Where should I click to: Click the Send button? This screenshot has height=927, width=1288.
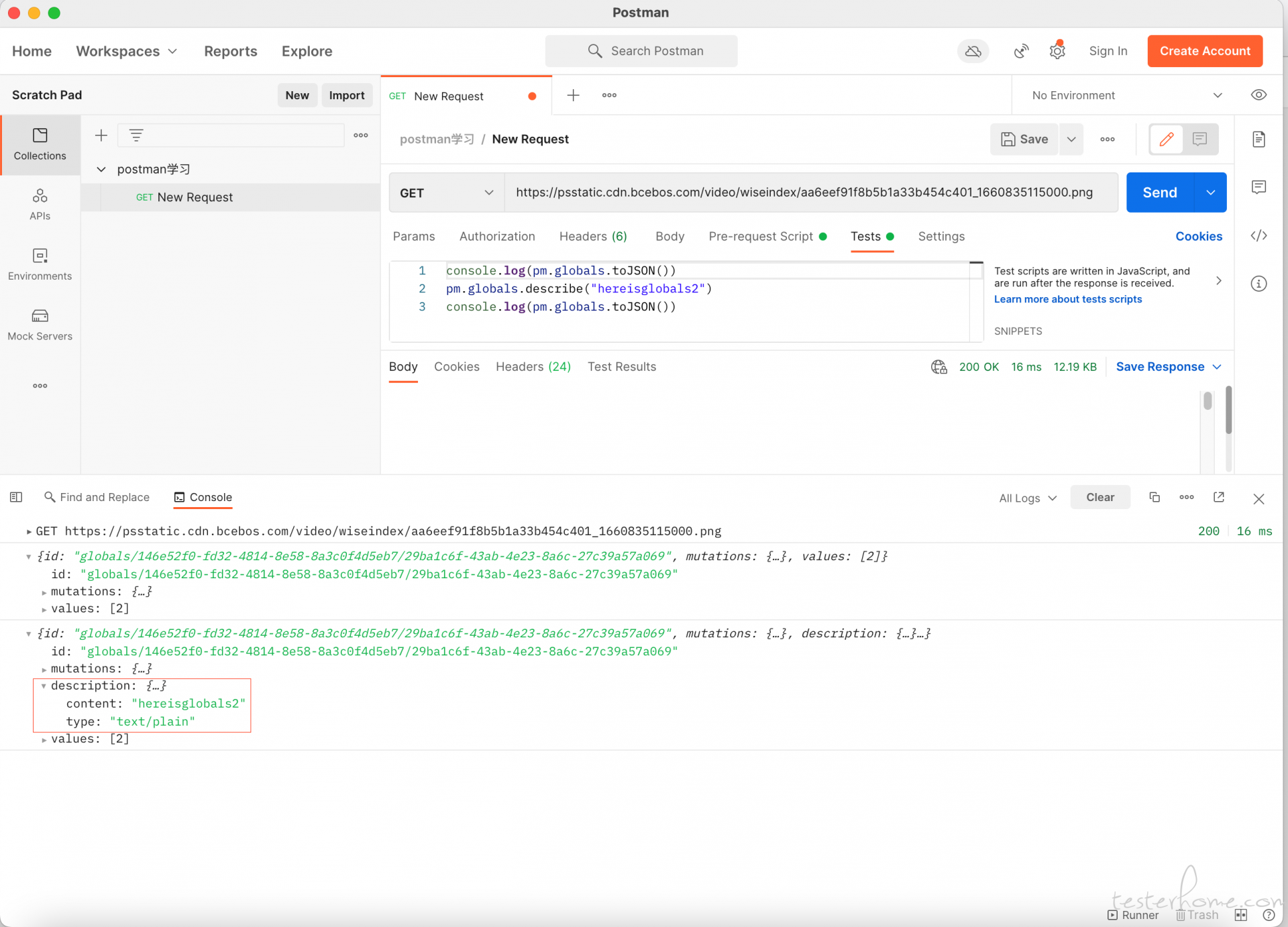coord(1160,193)
